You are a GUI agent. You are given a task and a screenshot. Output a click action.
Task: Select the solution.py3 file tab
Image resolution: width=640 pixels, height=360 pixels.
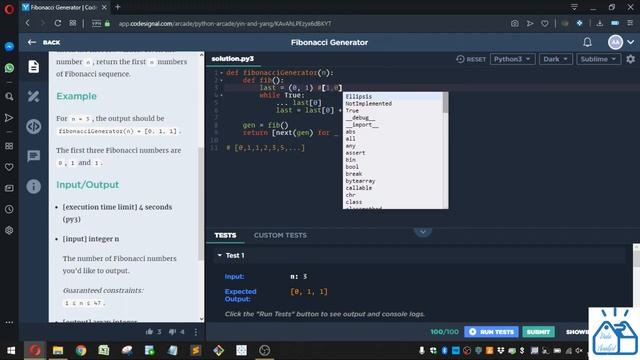point(233,59)
